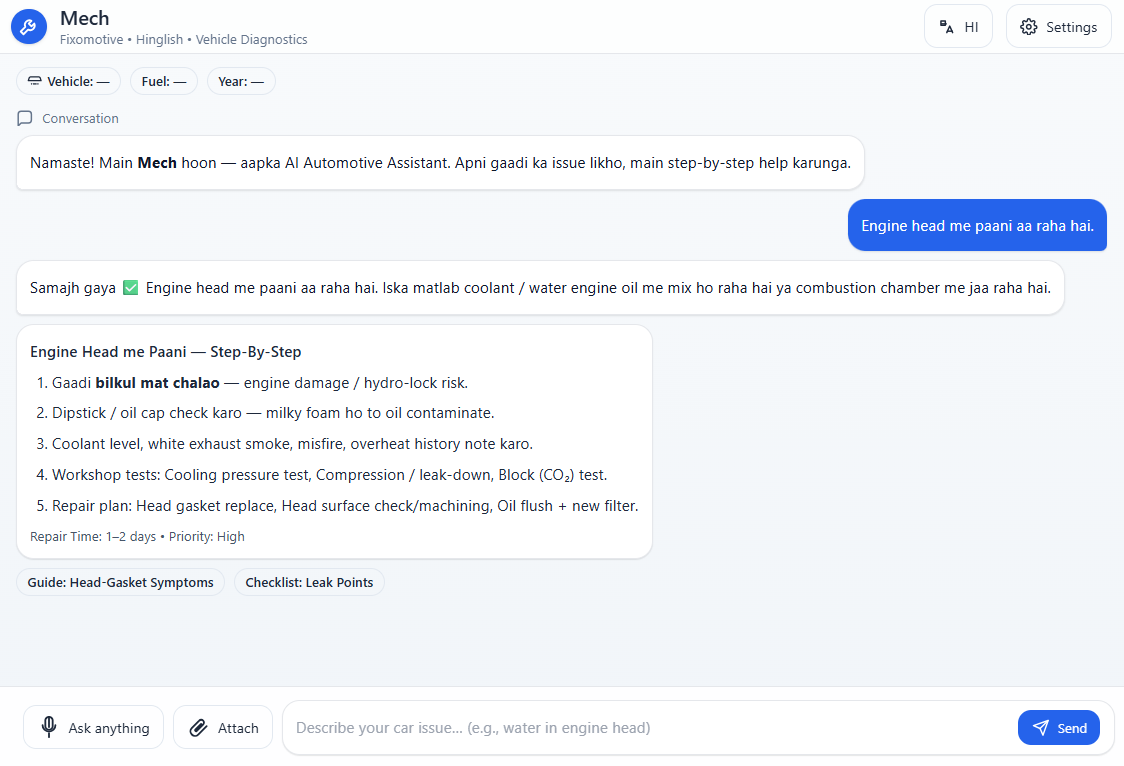
Task: Click the gear icon on Settings button
Action: pos(1029,27)
